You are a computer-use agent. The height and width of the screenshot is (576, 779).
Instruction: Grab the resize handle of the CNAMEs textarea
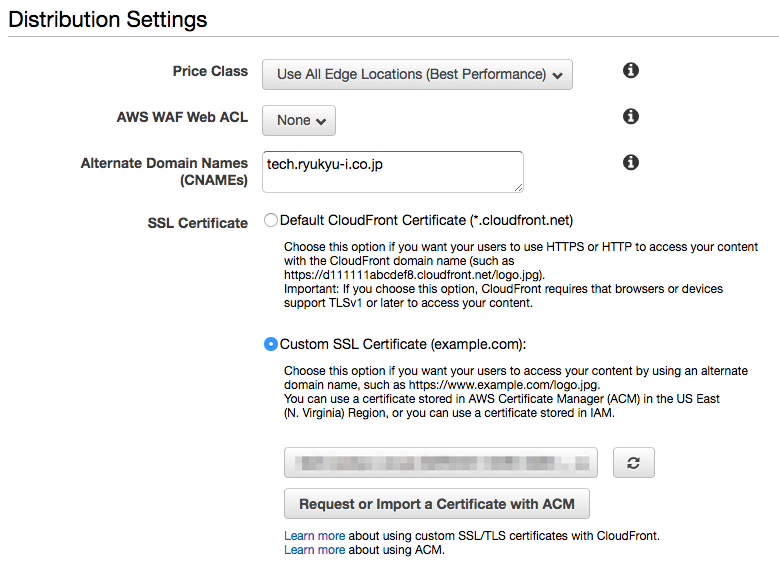point(518,187)
